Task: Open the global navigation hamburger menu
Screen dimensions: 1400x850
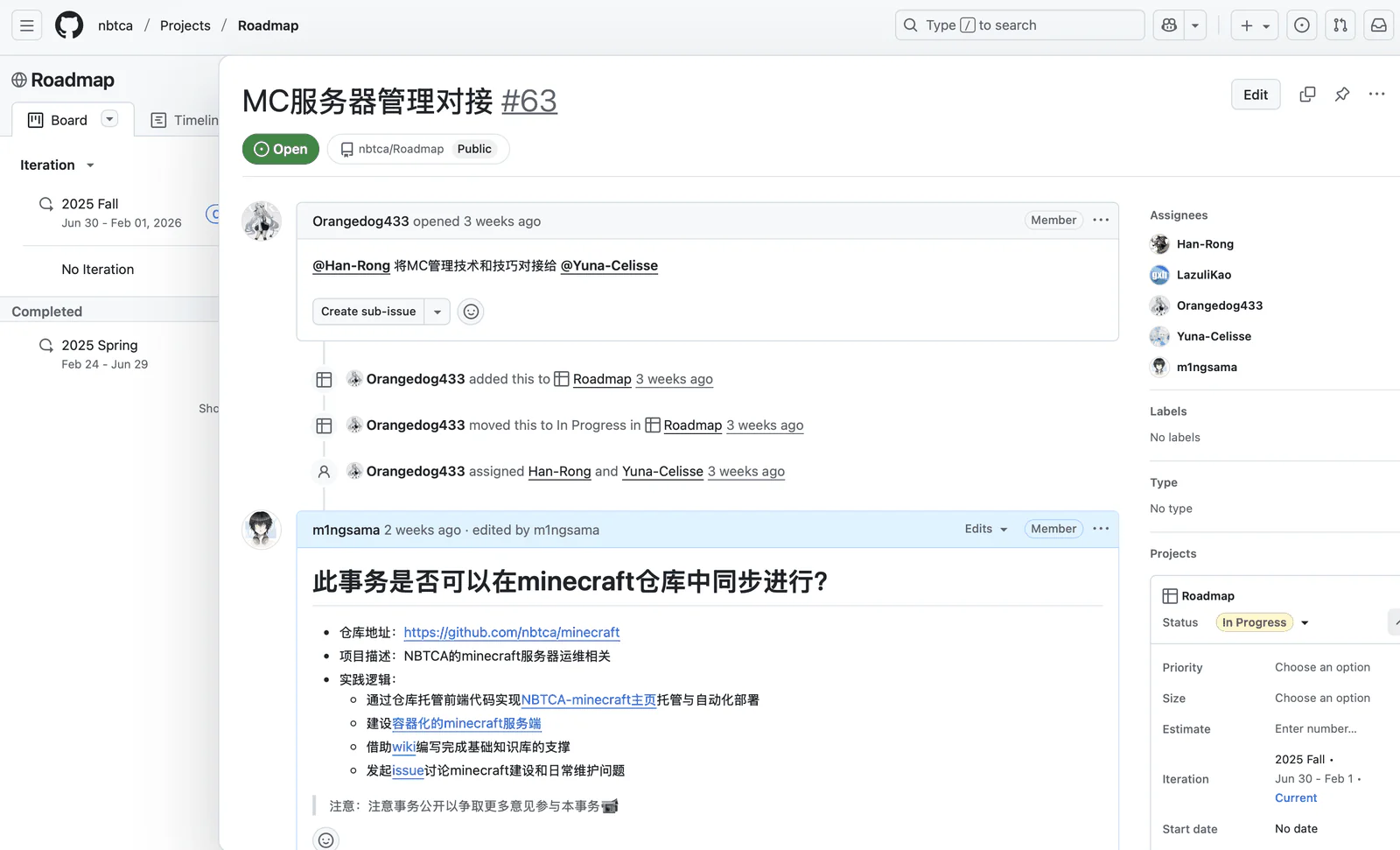Action: click(x=27, y=25)
